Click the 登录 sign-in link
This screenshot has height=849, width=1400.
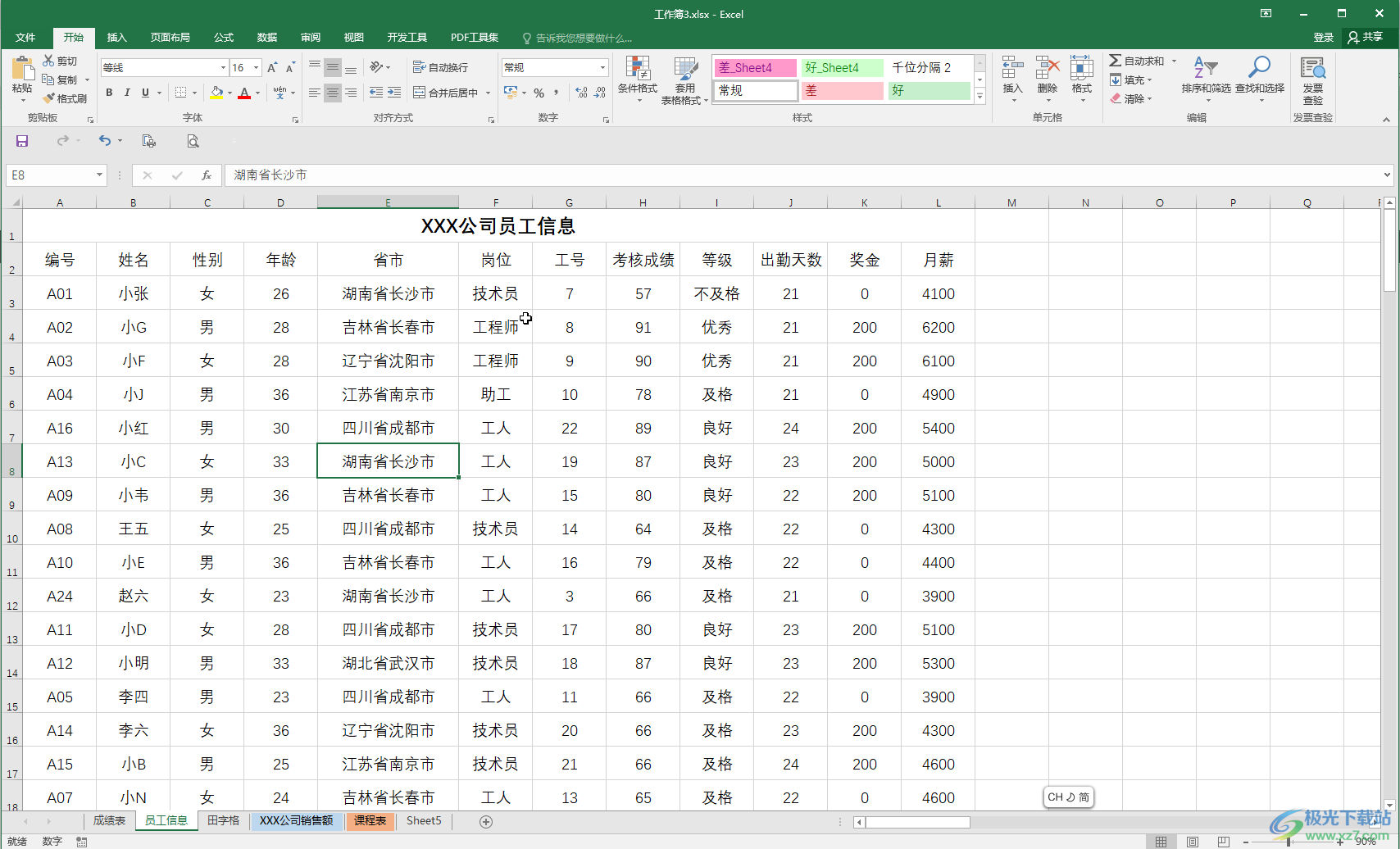[1323, 38]
